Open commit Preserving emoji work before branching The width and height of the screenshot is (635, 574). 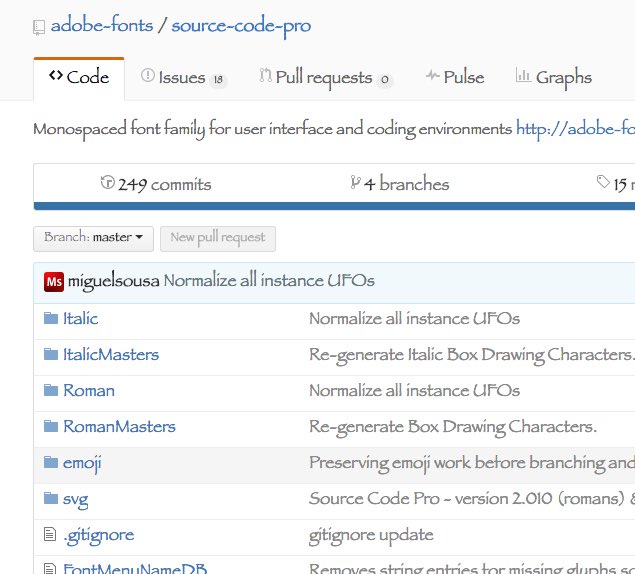pos(472,463)
